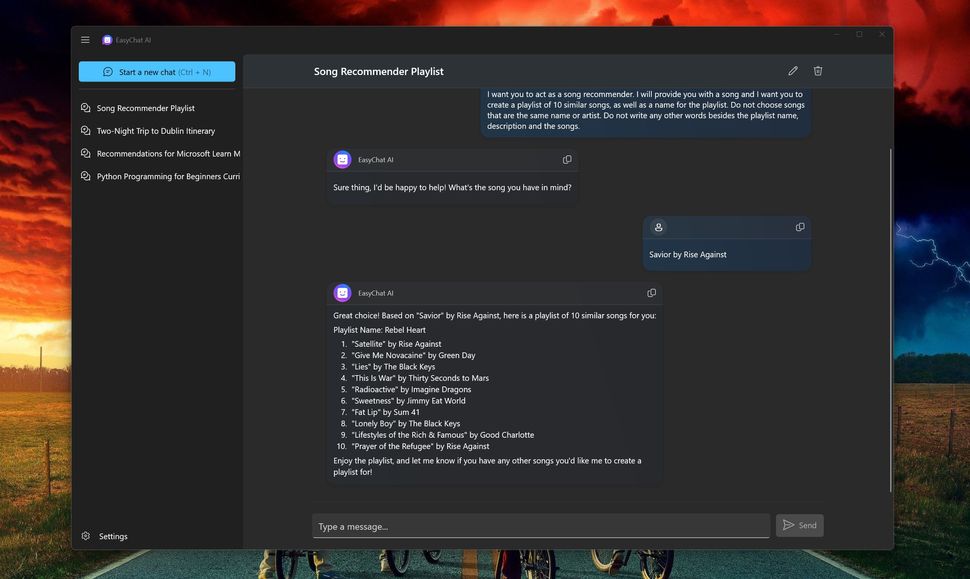The width and height of the screenshot is (970, 579).
Task: Click the user avatar on the song message
Action: coord(658,227)
